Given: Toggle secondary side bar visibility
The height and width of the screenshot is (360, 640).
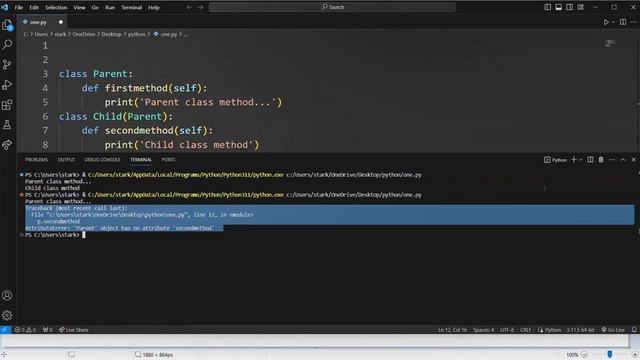Looking at the screenshot, I should pyautogui.click(x=569, y=7).
